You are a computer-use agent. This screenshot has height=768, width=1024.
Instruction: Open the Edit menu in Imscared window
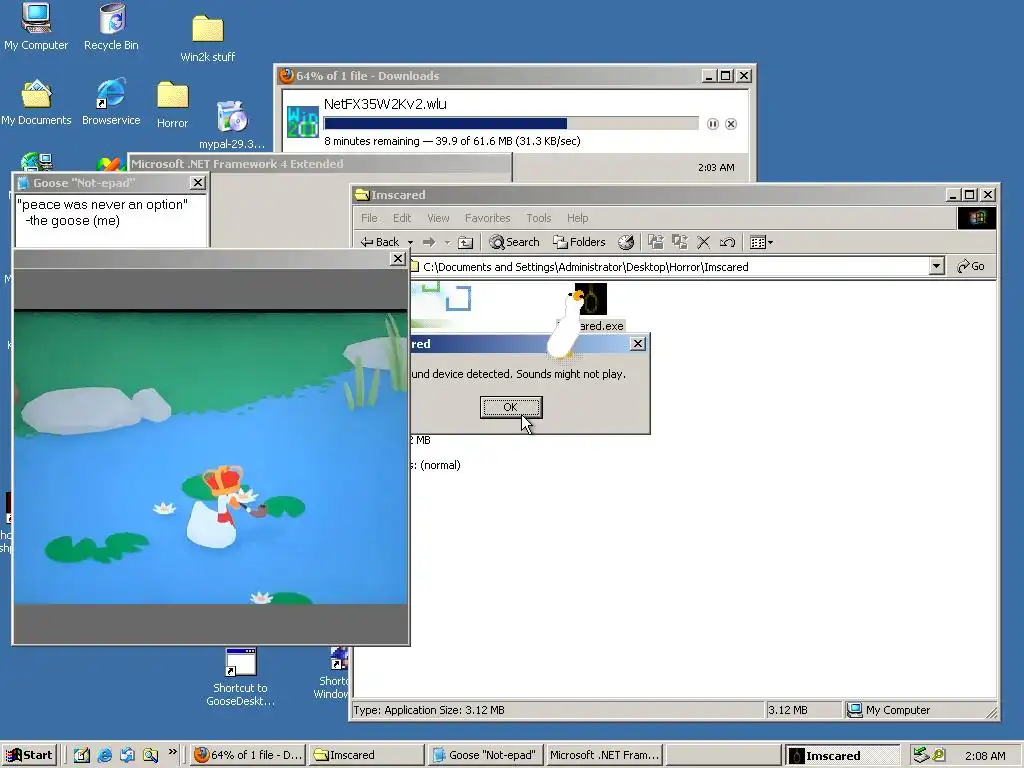(x=402, y=218)
